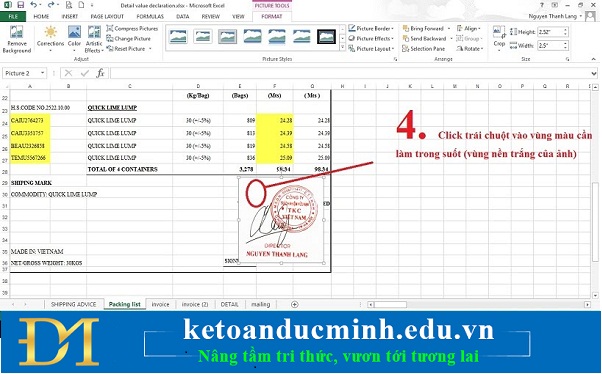Open the FILE tab

click(x=13, y=17)
